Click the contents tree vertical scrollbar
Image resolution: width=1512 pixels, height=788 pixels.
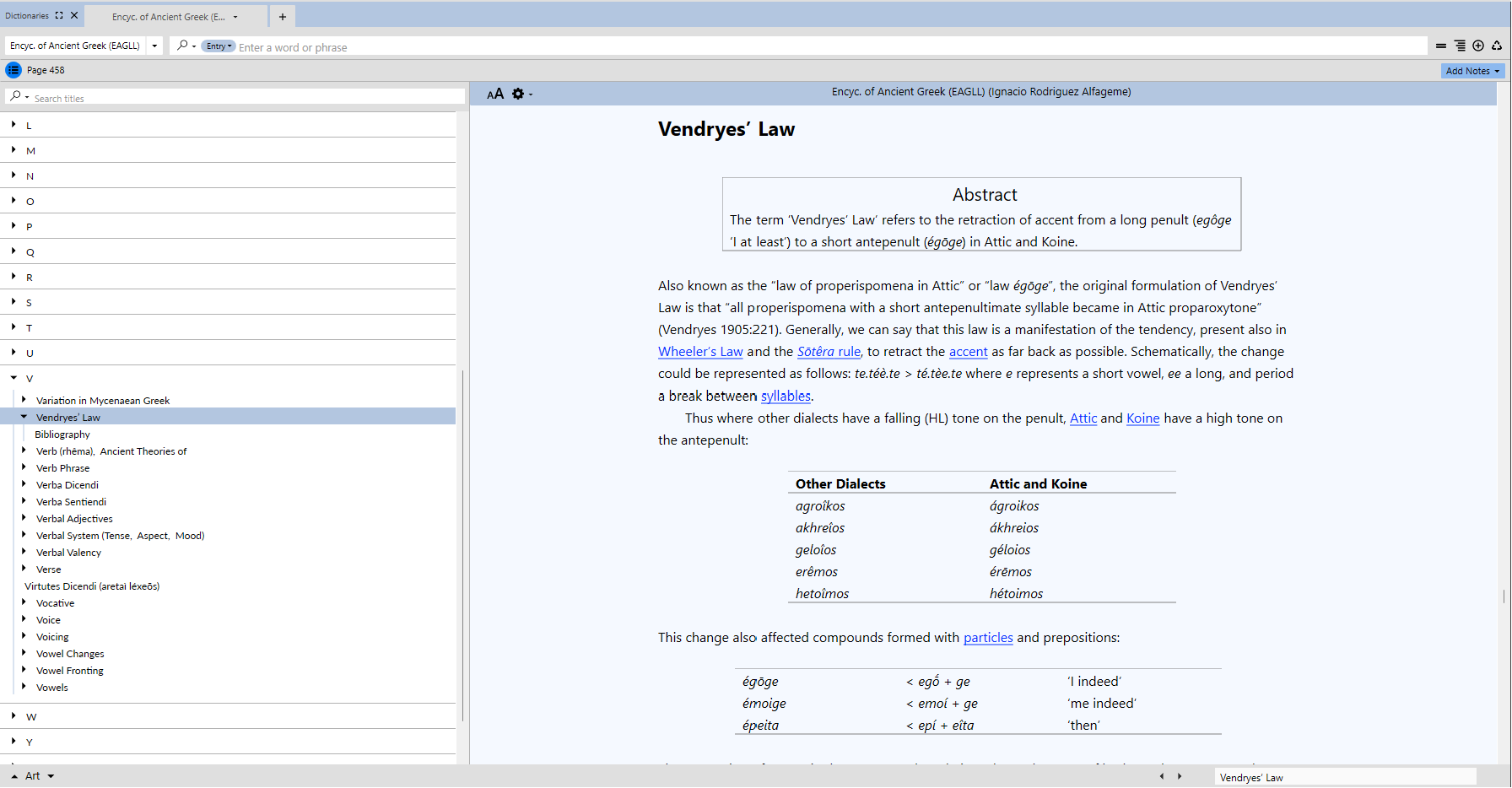462,544
